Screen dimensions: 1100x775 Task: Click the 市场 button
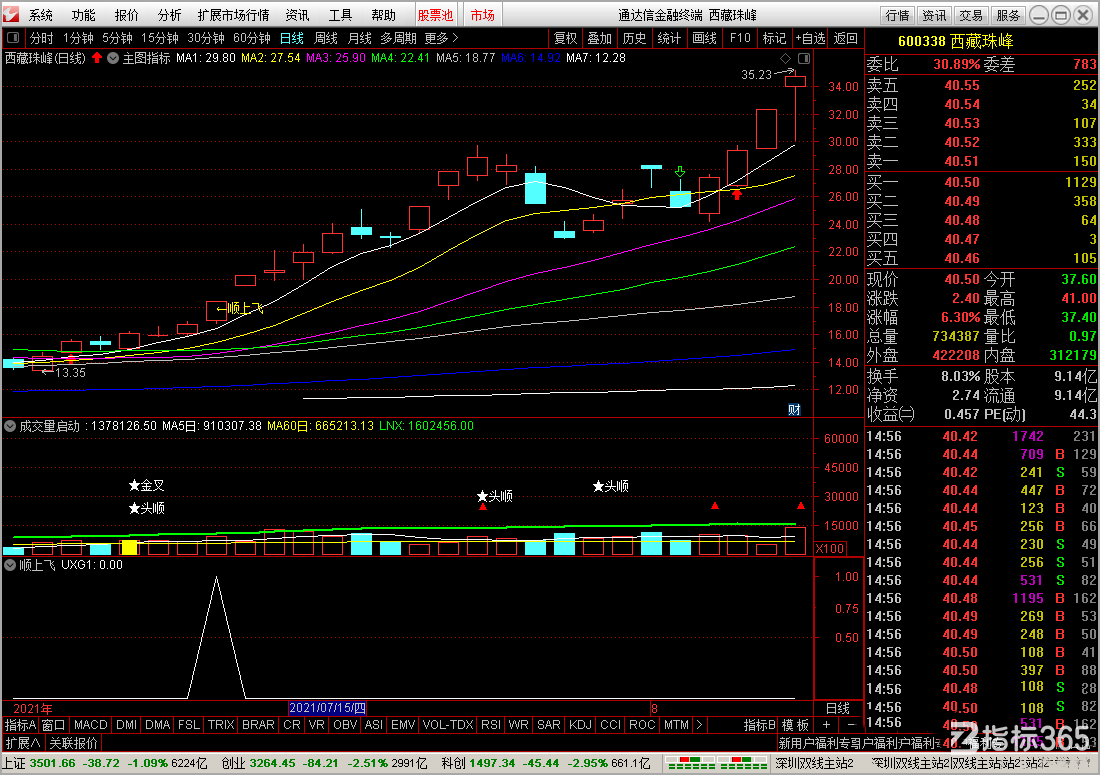click(482, 15)
